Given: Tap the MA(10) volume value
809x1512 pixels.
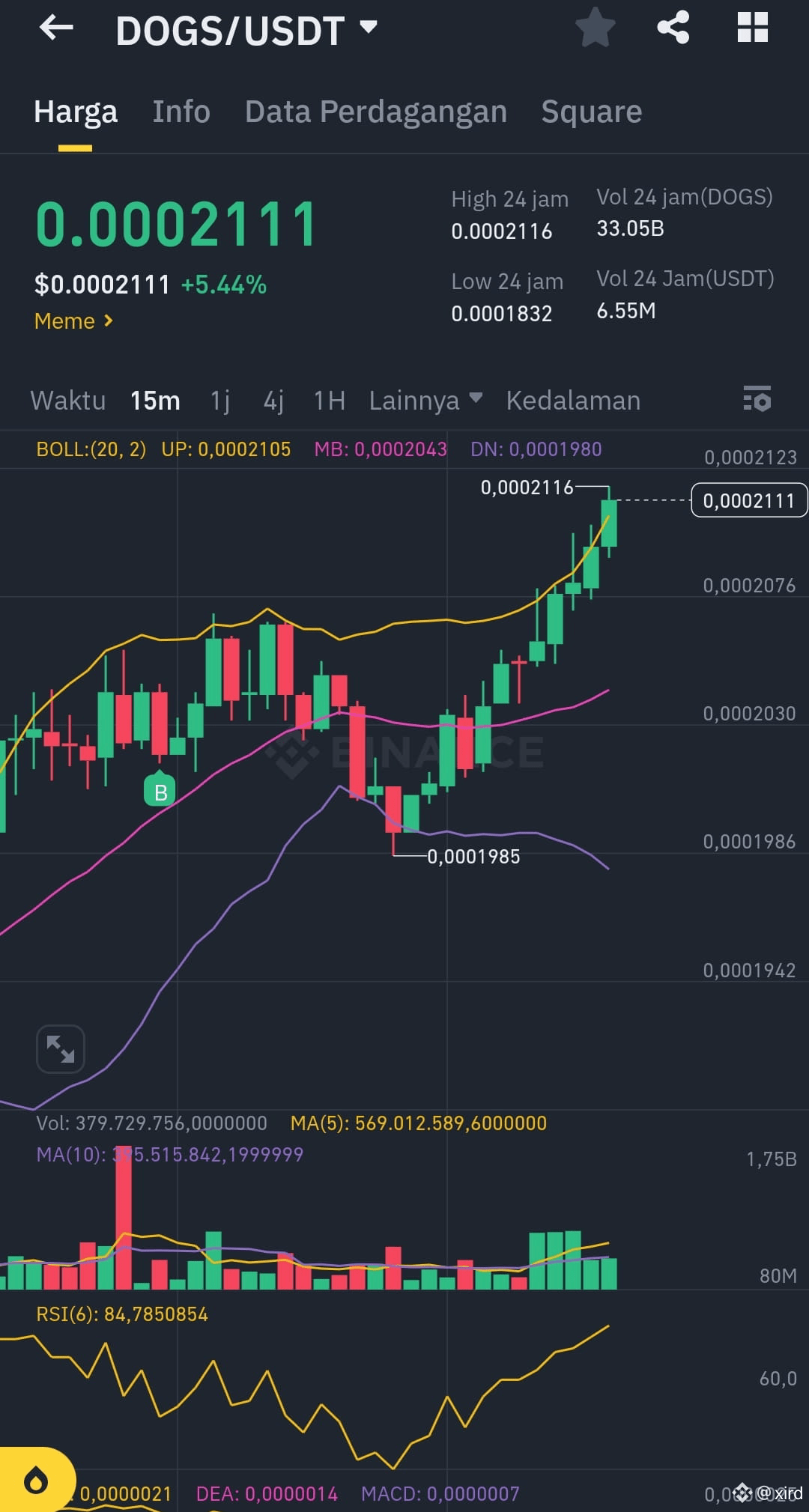Looking at the screenshot, I should click(170, 1155).
